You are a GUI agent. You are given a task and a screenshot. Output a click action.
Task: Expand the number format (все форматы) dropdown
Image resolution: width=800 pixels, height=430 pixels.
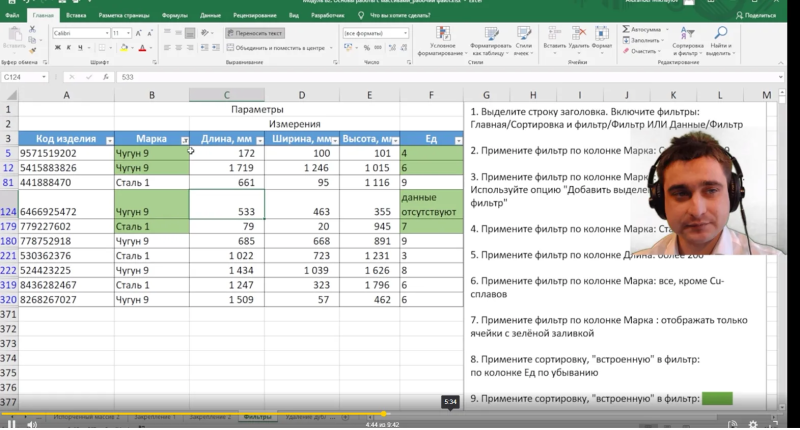406,33
